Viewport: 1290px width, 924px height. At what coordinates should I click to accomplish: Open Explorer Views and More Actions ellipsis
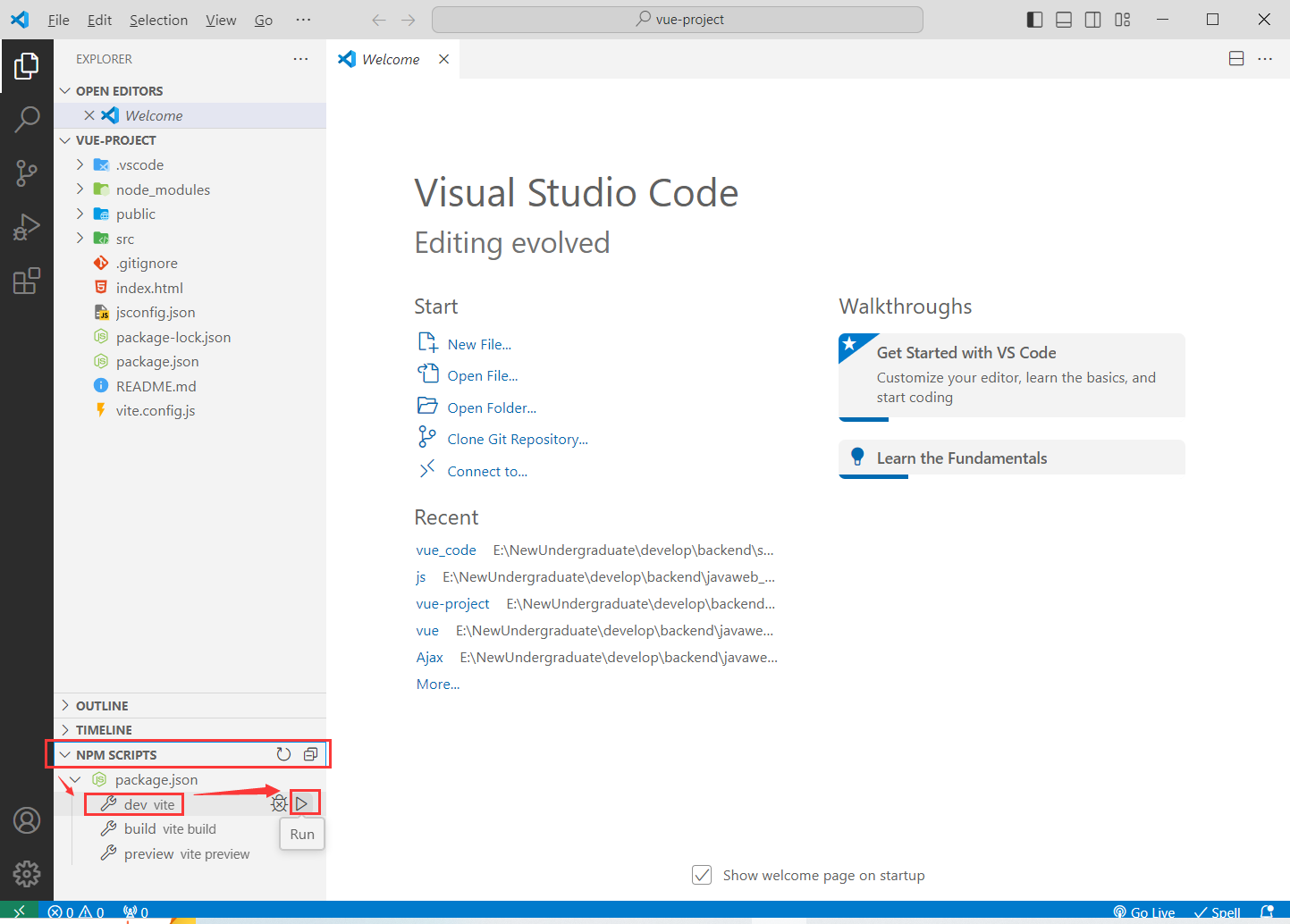[300, 59]
